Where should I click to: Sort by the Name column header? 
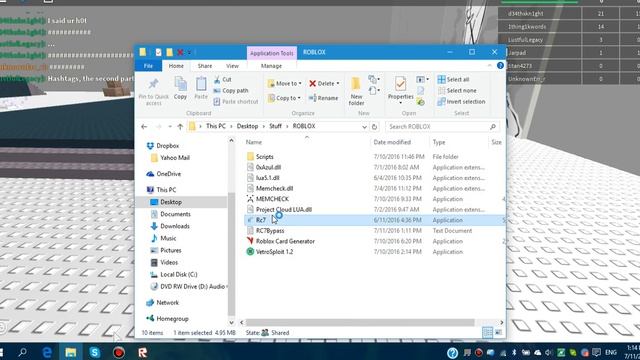click(x=254, y=142)
